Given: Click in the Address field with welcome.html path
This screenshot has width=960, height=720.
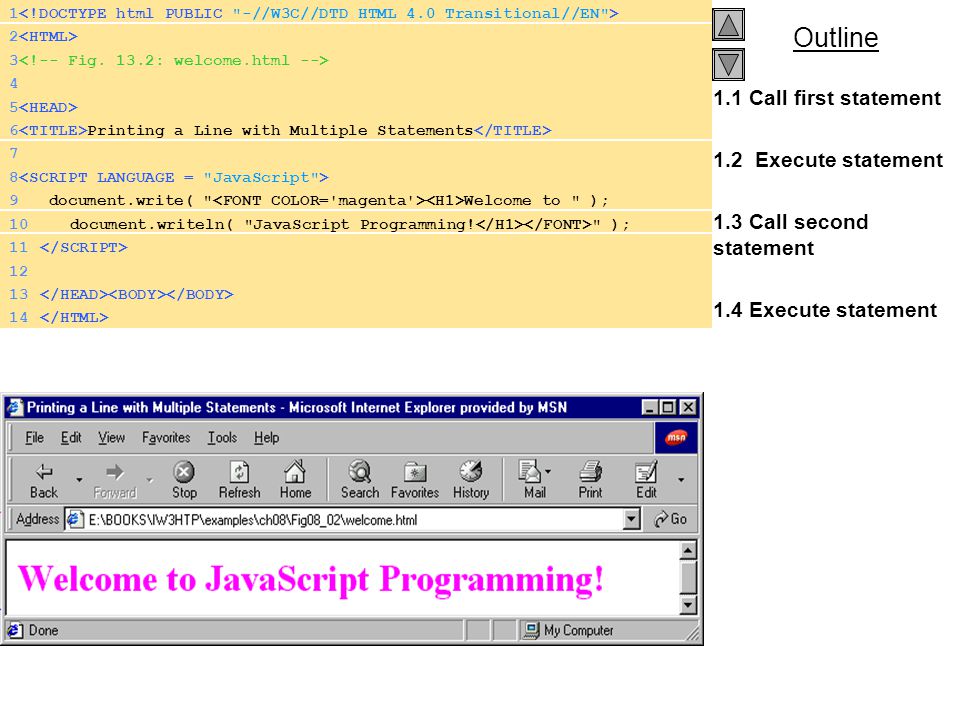Looking at the screenshot, I should click(x=353, y=520).
